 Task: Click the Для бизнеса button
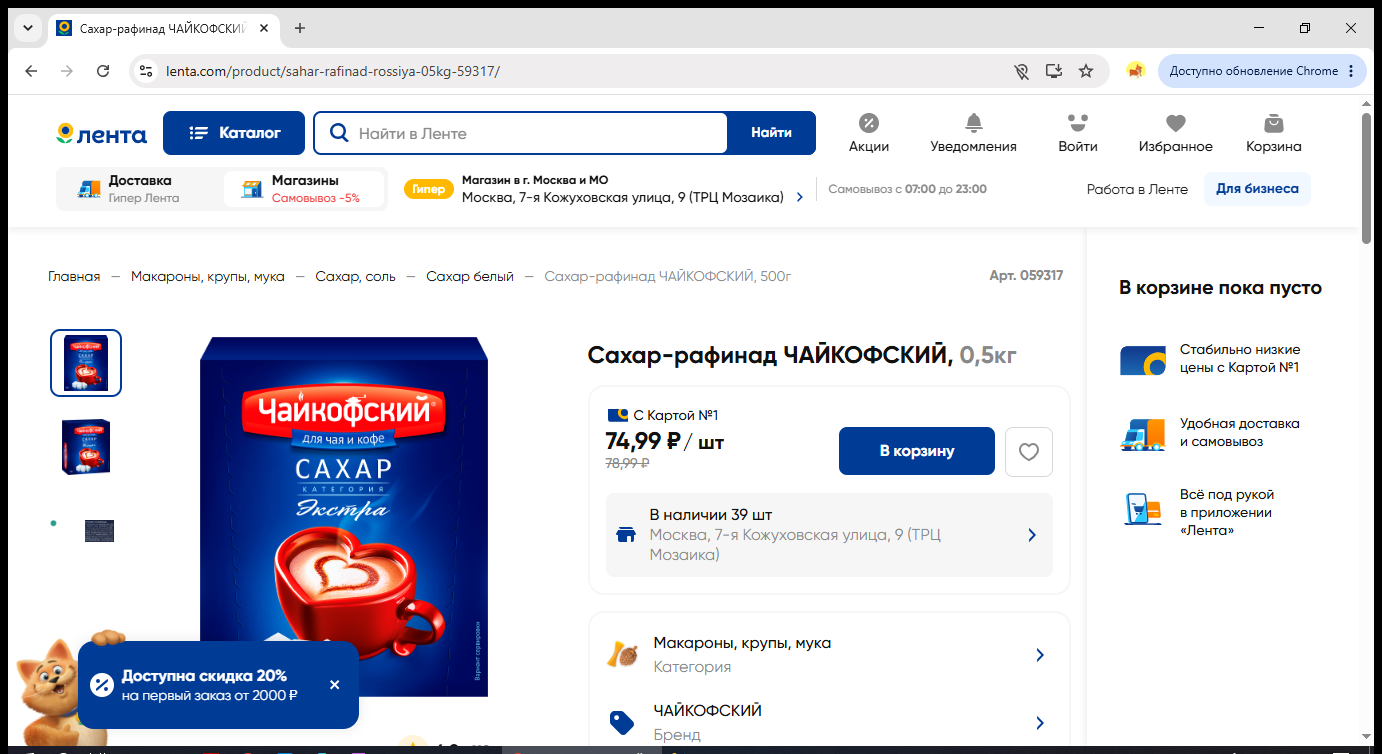pos(1257,189)
